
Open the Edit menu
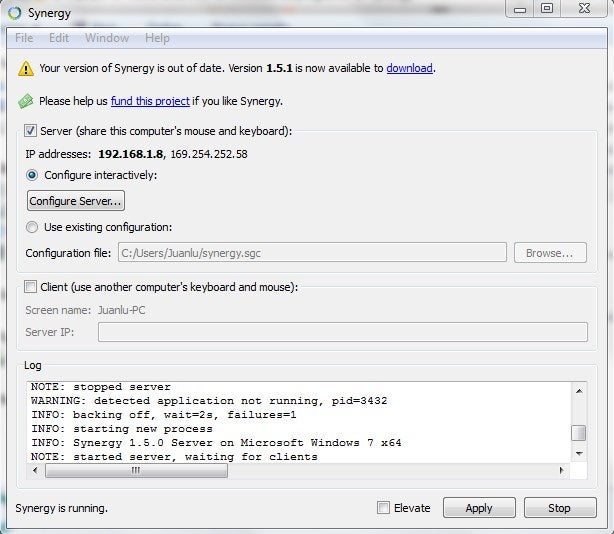point(59,38)
